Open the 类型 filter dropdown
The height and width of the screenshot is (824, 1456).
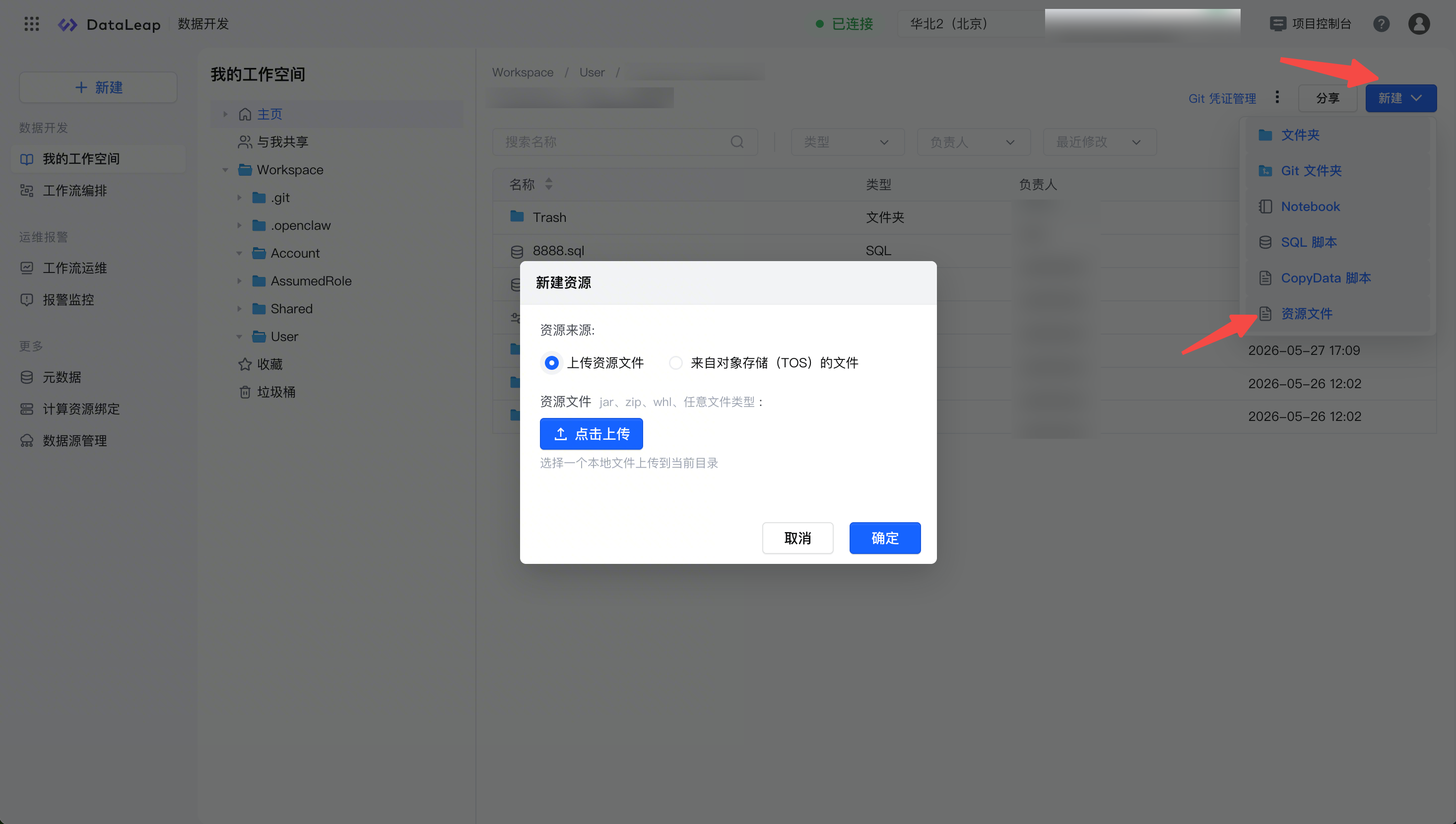[x=848, y=141]
